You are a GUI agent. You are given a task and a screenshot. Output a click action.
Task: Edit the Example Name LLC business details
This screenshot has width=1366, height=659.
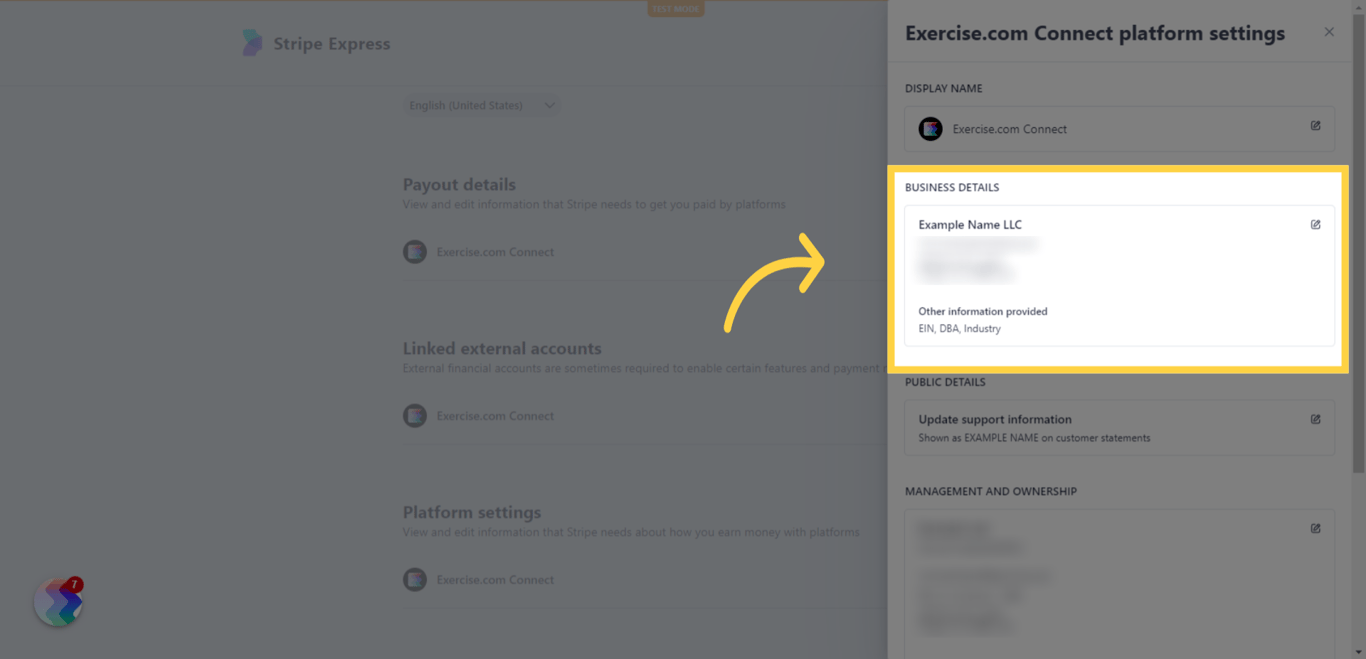(x=1315, y=224)
